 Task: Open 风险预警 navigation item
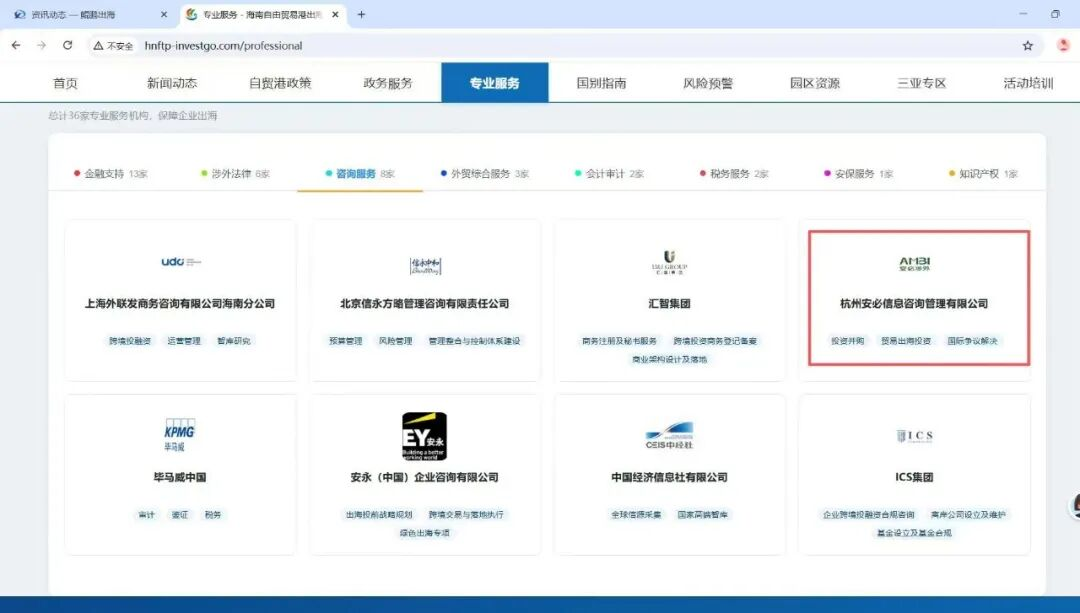click(708, 83)
